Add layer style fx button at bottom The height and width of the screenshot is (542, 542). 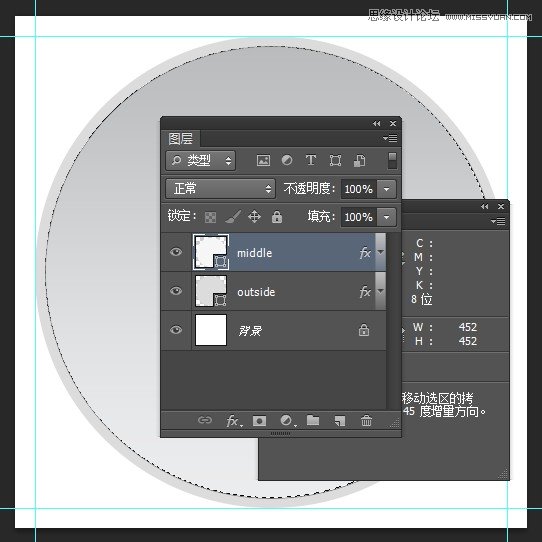234,421
